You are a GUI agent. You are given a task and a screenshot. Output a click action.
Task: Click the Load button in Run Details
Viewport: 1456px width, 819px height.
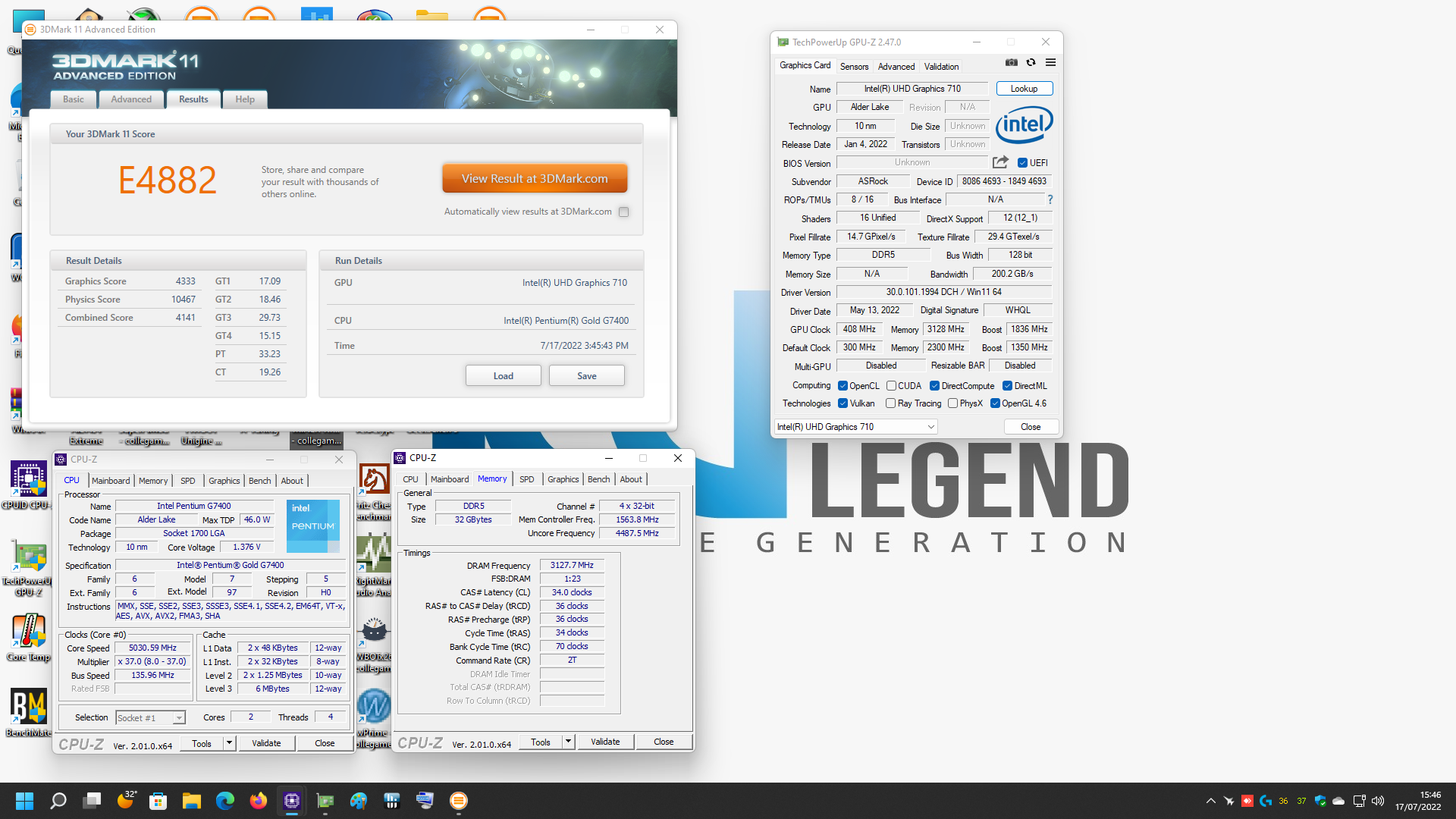[x=503, y=376]
